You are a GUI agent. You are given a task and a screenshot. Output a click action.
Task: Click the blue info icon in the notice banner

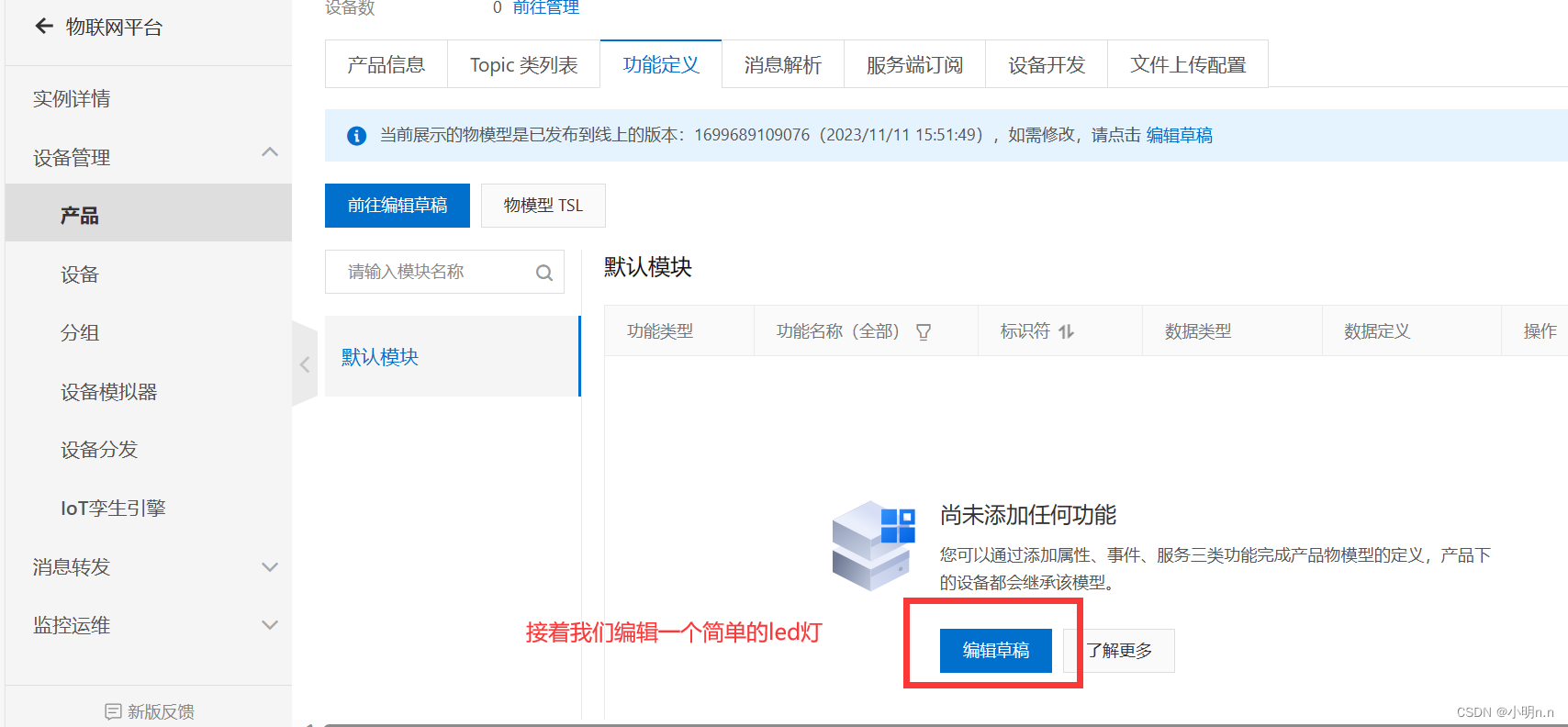pyautogui.click(x=356, y=136)
